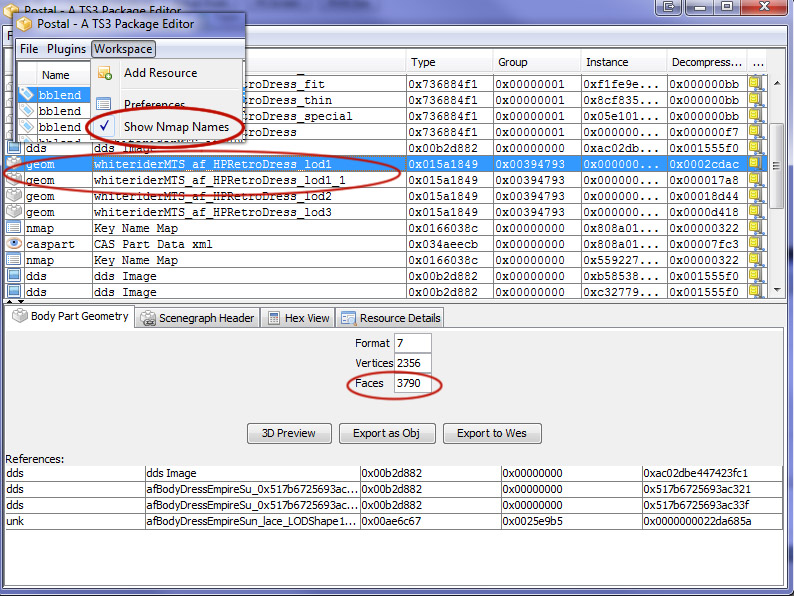Click the Postal application icon in title bar
Image resolution: width=794 pixels, height=596 pixels.
click(x=24, y=24)
